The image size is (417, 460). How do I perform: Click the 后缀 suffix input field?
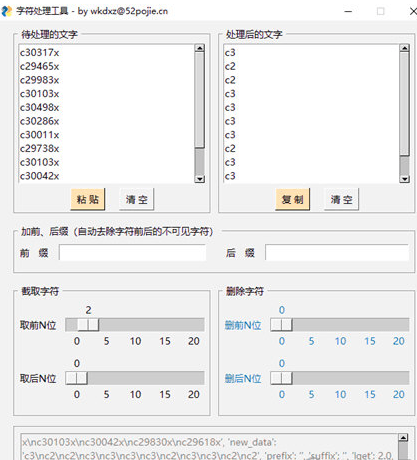pos(337,252)
